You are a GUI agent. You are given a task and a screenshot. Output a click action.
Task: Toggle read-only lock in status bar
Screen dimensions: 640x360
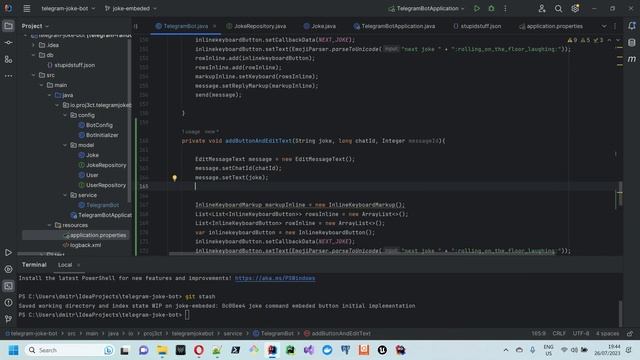coord(630,333)
